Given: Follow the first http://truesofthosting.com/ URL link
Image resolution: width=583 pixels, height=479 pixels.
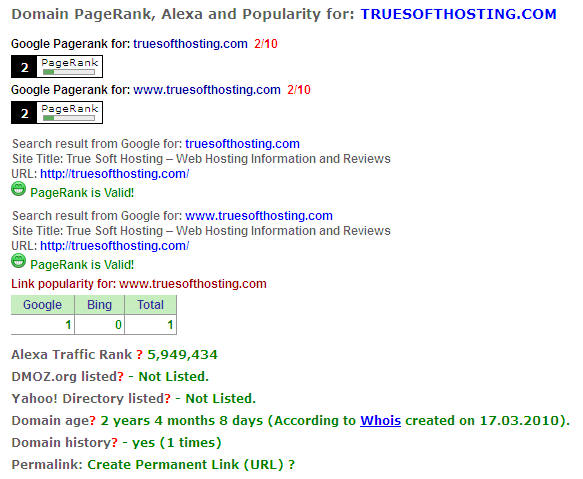Looking at the screenshot, I should (x=115, y=174).
